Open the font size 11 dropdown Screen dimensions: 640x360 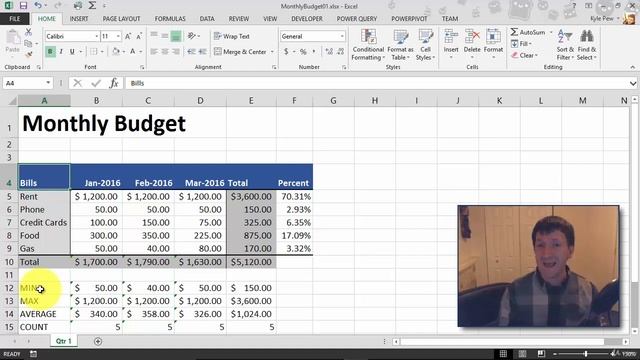tap(118, 36)
